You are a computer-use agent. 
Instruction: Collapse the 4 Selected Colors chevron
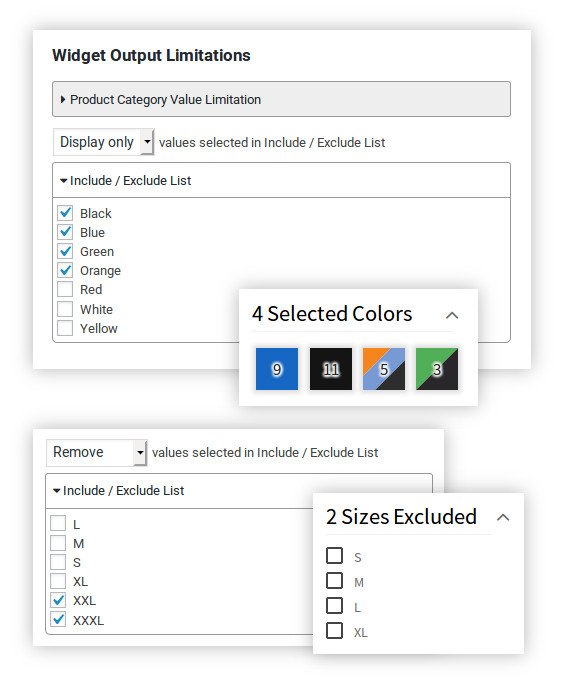[452, 315]
